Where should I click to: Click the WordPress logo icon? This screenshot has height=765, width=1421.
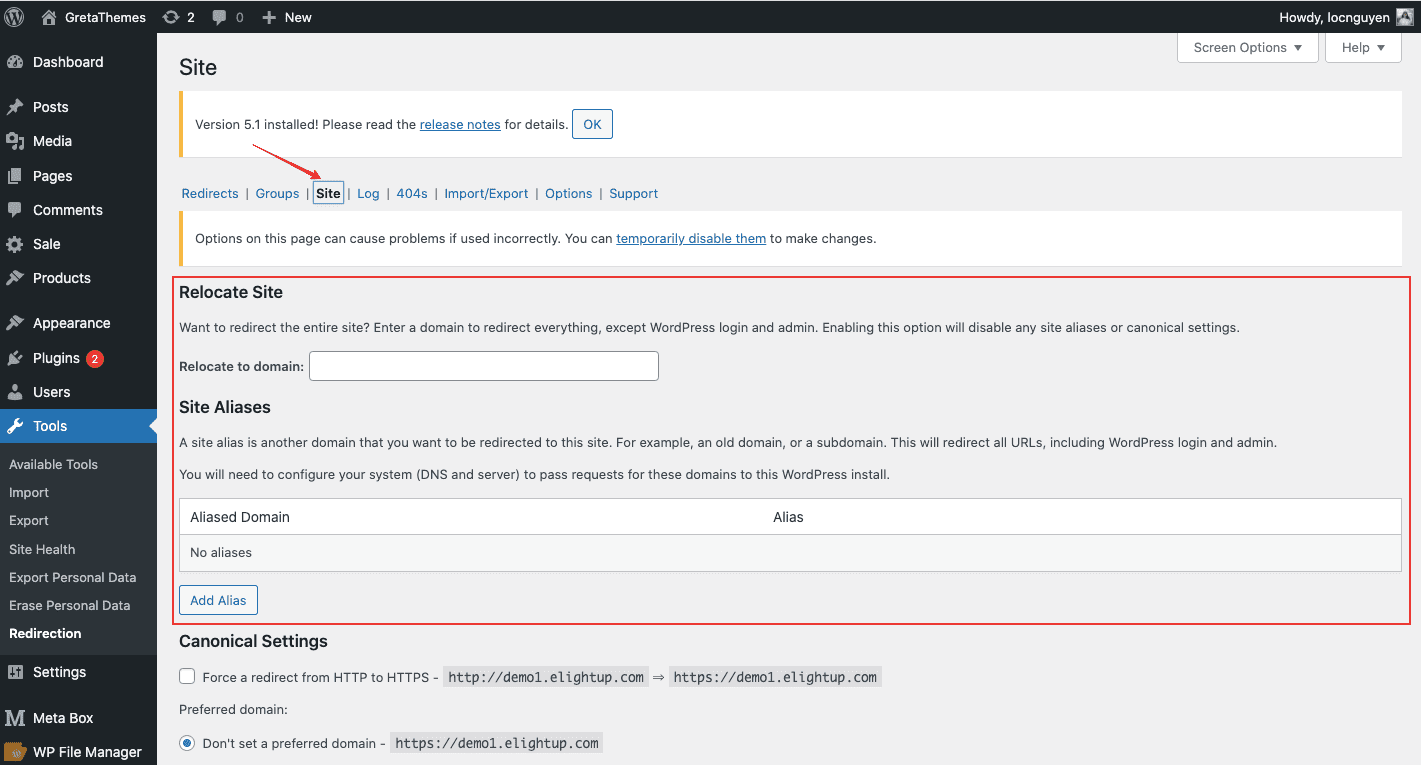(x=14, y=17)
